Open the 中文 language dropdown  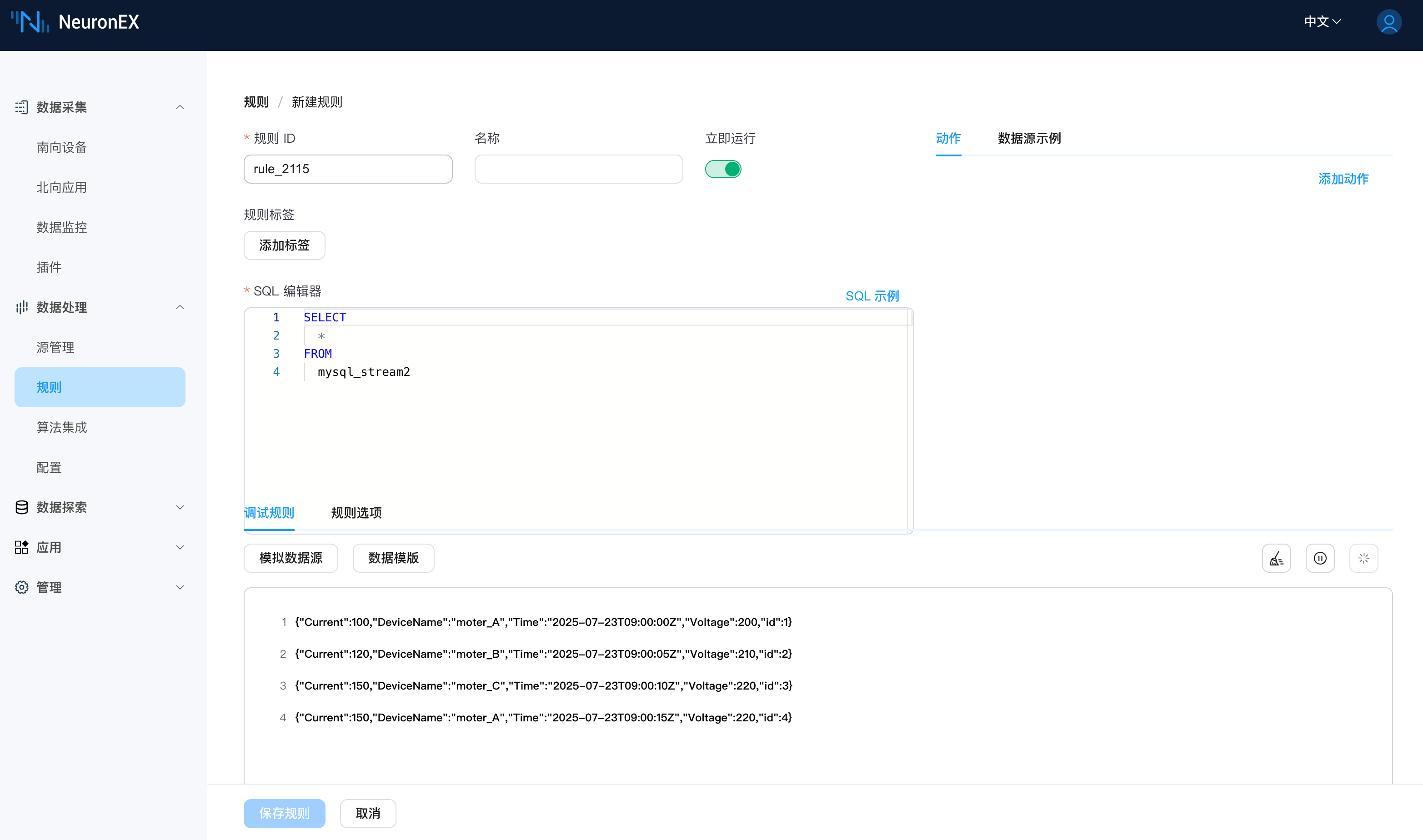click(1323, 21)
